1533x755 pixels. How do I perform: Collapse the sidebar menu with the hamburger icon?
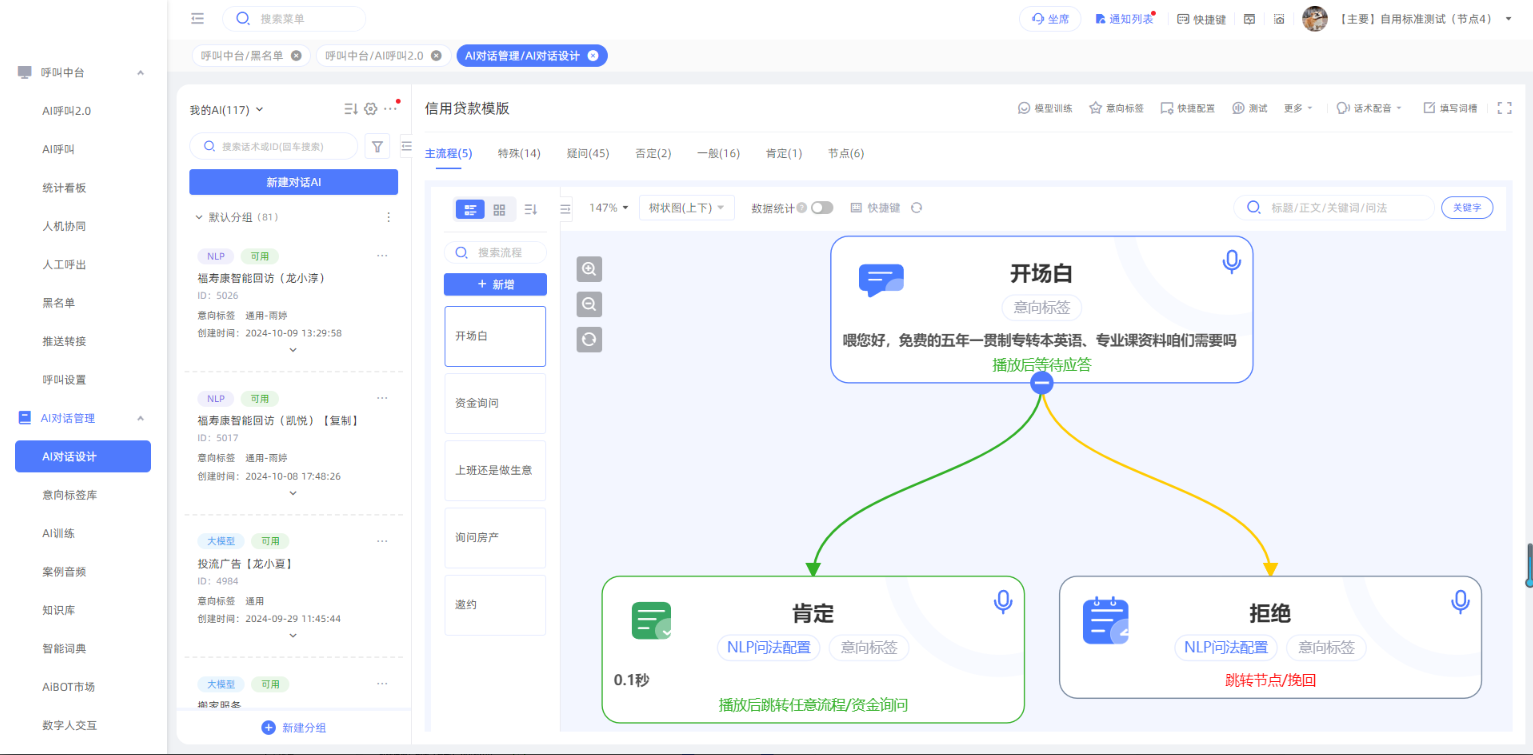198,19
